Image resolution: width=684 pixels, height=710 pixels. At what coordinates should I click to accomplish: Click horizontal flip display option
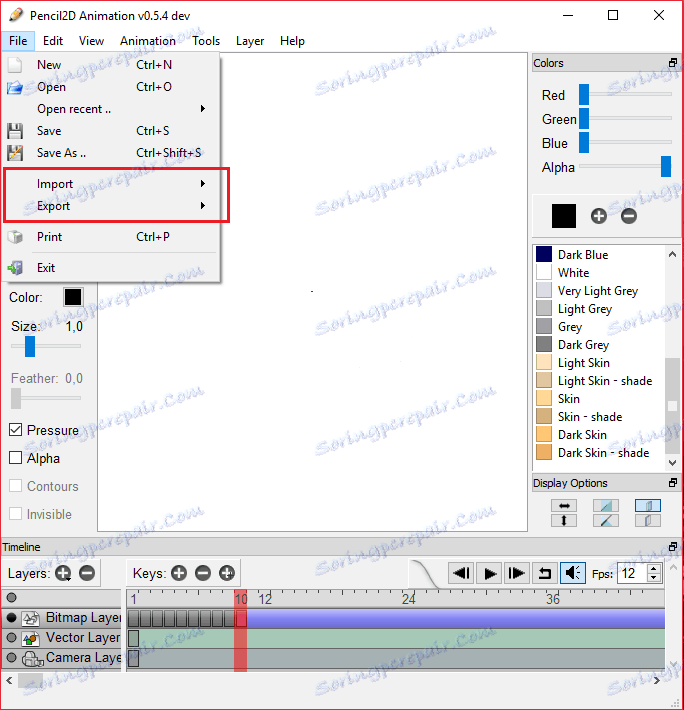tap(564, 505)
